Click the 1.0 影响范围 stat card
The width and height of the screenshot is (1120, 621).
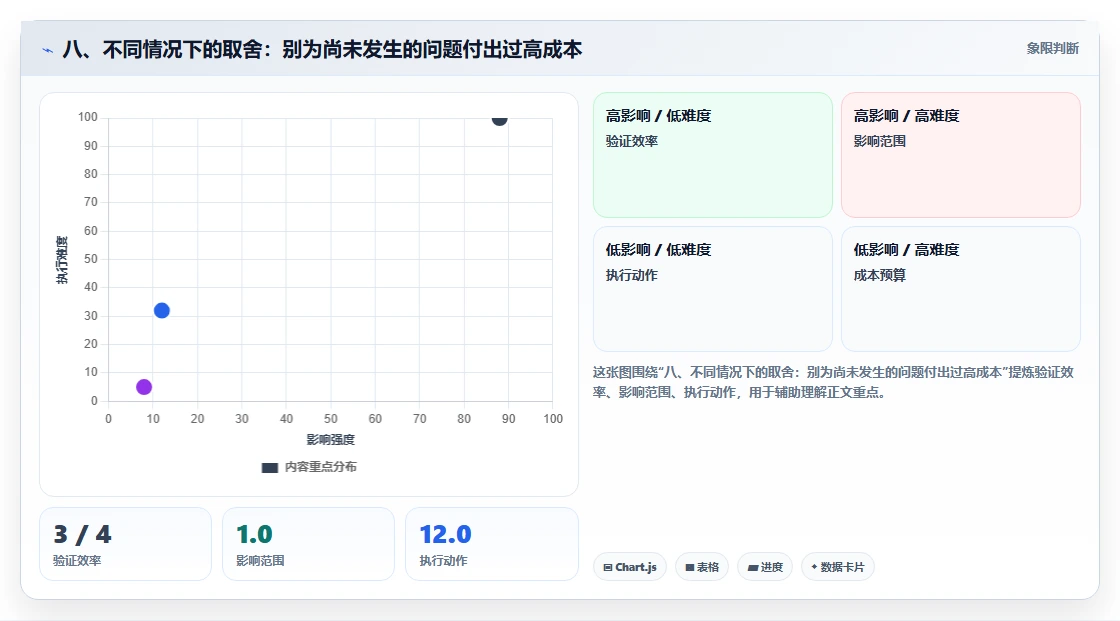pyautogui.click(x=309, y=545)
